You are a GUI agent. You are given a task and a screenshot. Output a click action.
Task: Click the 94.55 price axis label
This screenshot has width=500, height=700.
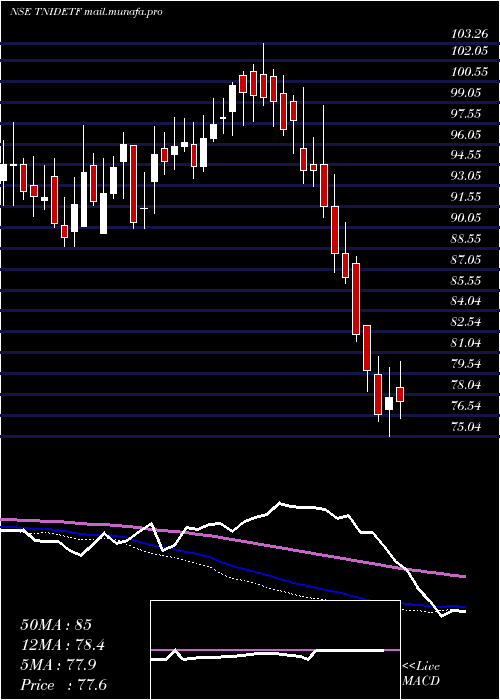click(x=467, y=155)
